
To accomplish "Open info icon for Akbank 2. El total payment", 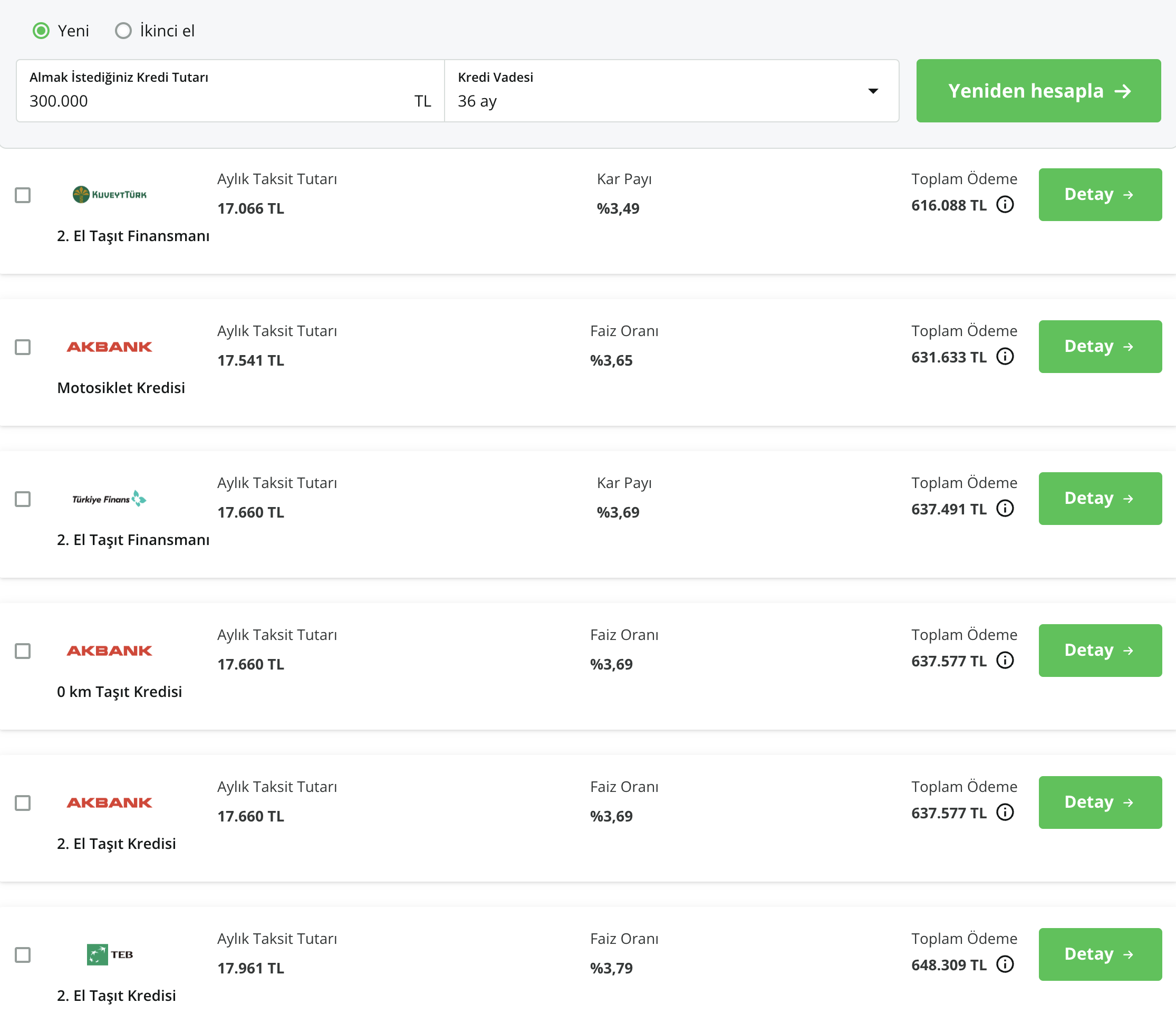I will coord(1005,812).
